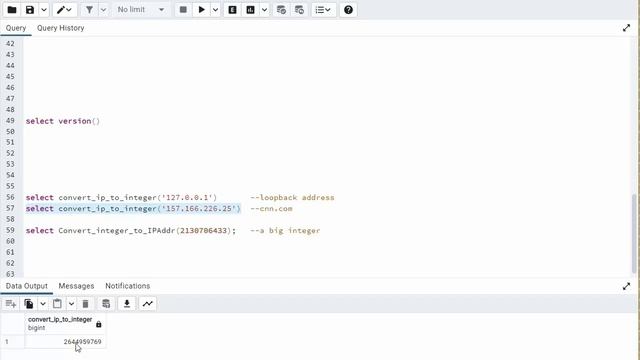Image resolution: width=640 pixels, height=360 pixels.
Task: Click the add row icon
Action: tap(11, 304)
